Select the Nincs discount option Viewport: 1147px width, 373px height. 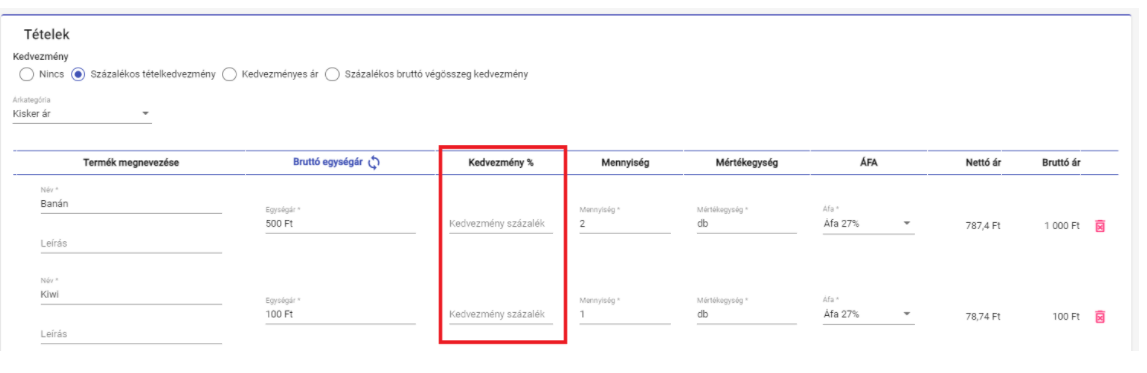point(26,74)
